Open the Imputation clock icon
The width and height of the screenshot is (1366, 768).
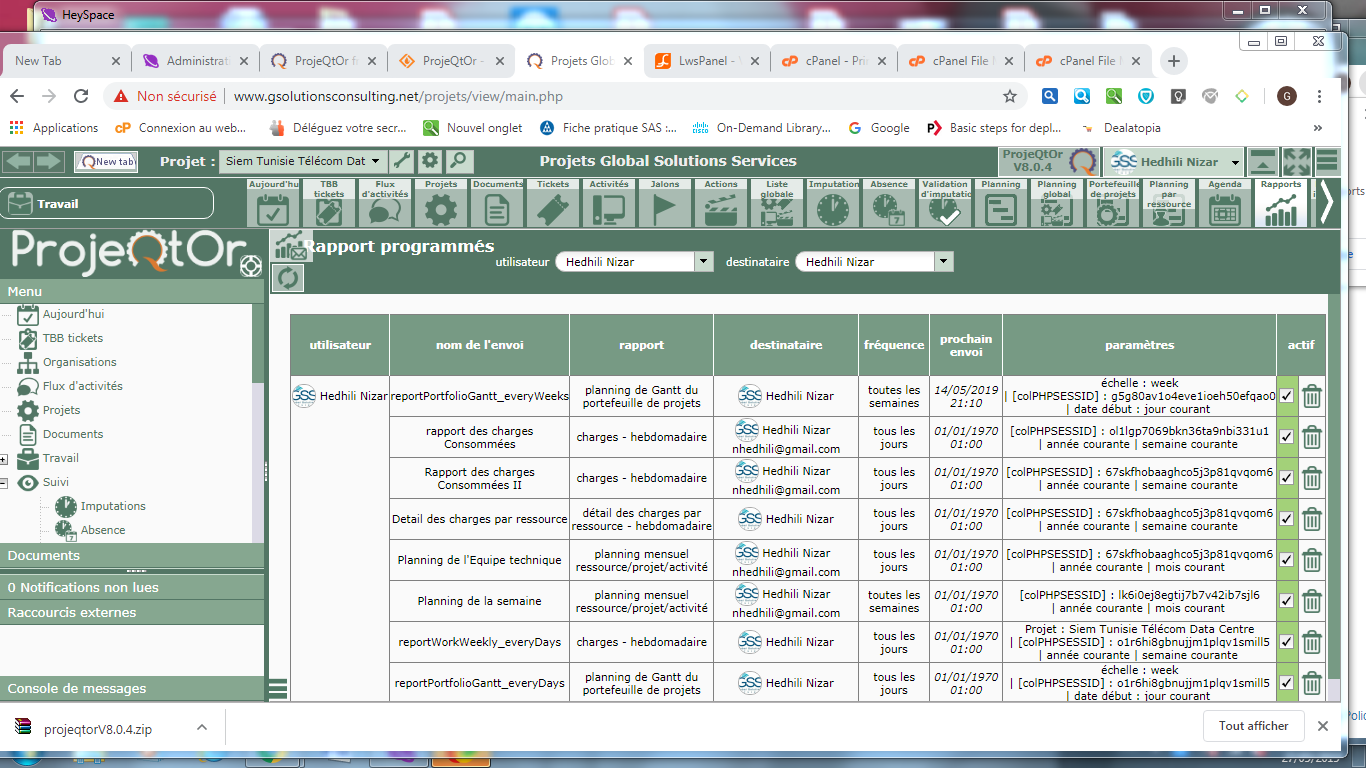point(832,207)
